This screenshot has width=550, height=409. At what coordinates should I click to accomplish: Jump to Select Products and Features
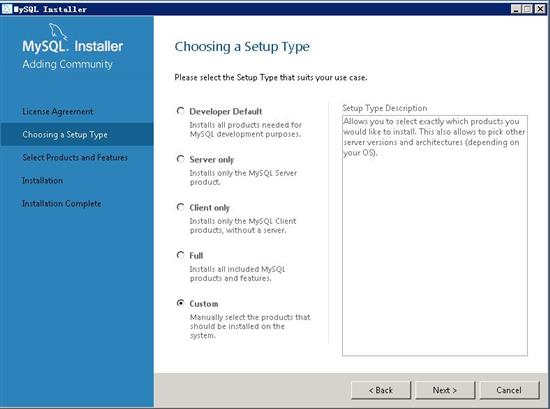[x=75, y=157]
